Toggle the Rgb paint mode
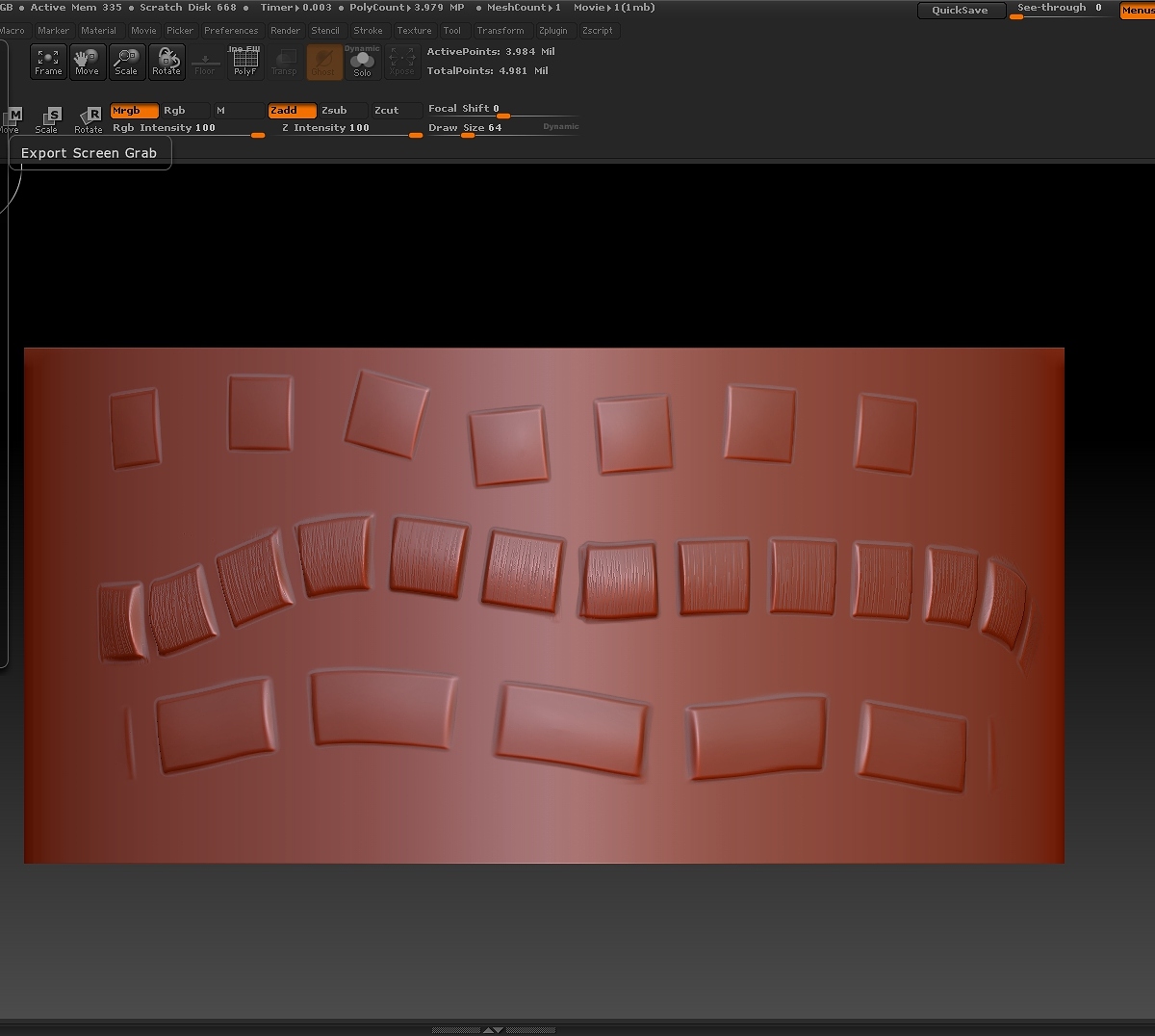Image resolution: width=1155 pixels, height=1036 pixels. (185, 111)
